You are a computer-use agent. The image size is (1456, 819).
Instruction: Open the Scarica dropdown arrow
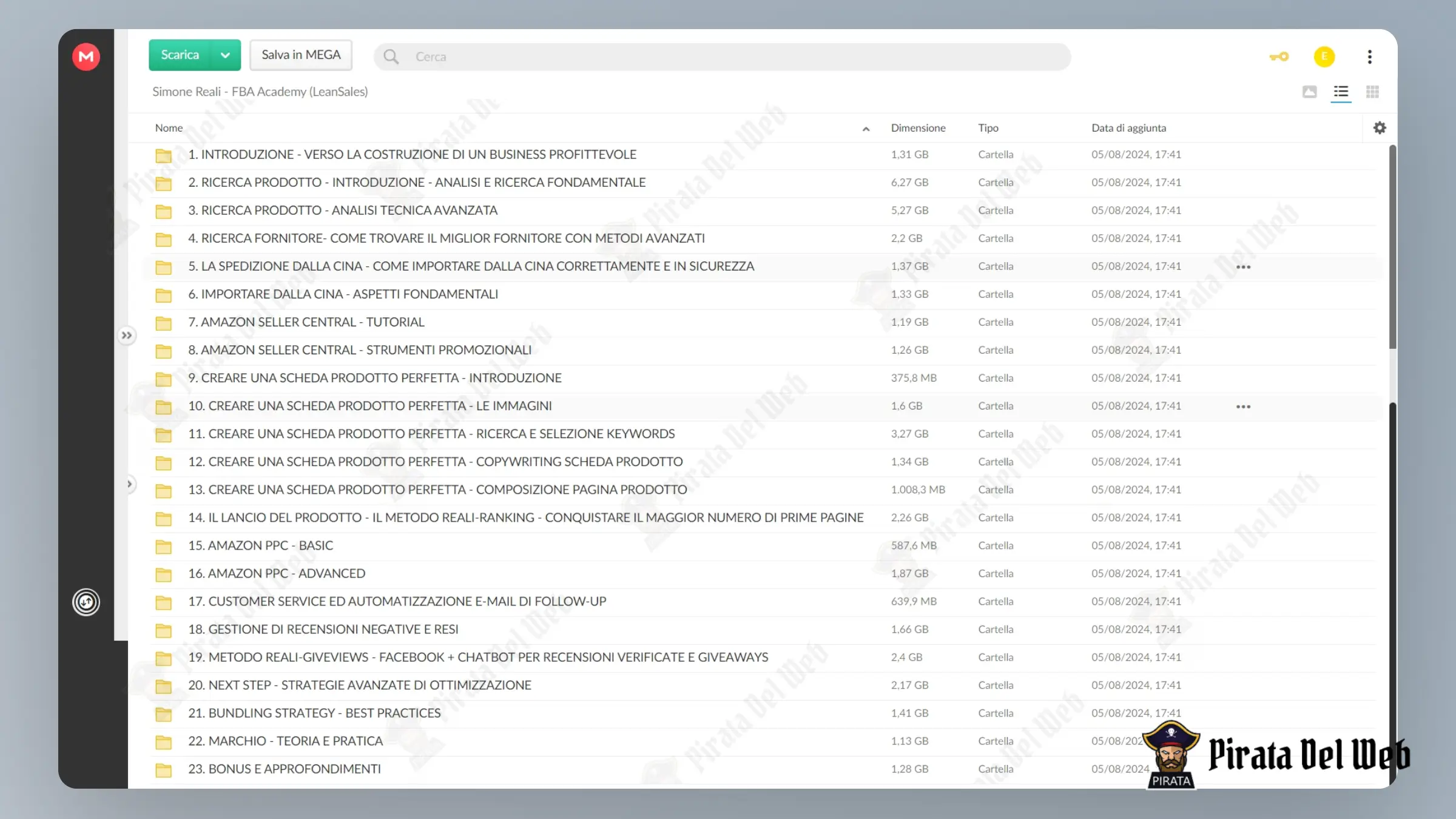tap(226, 55)
